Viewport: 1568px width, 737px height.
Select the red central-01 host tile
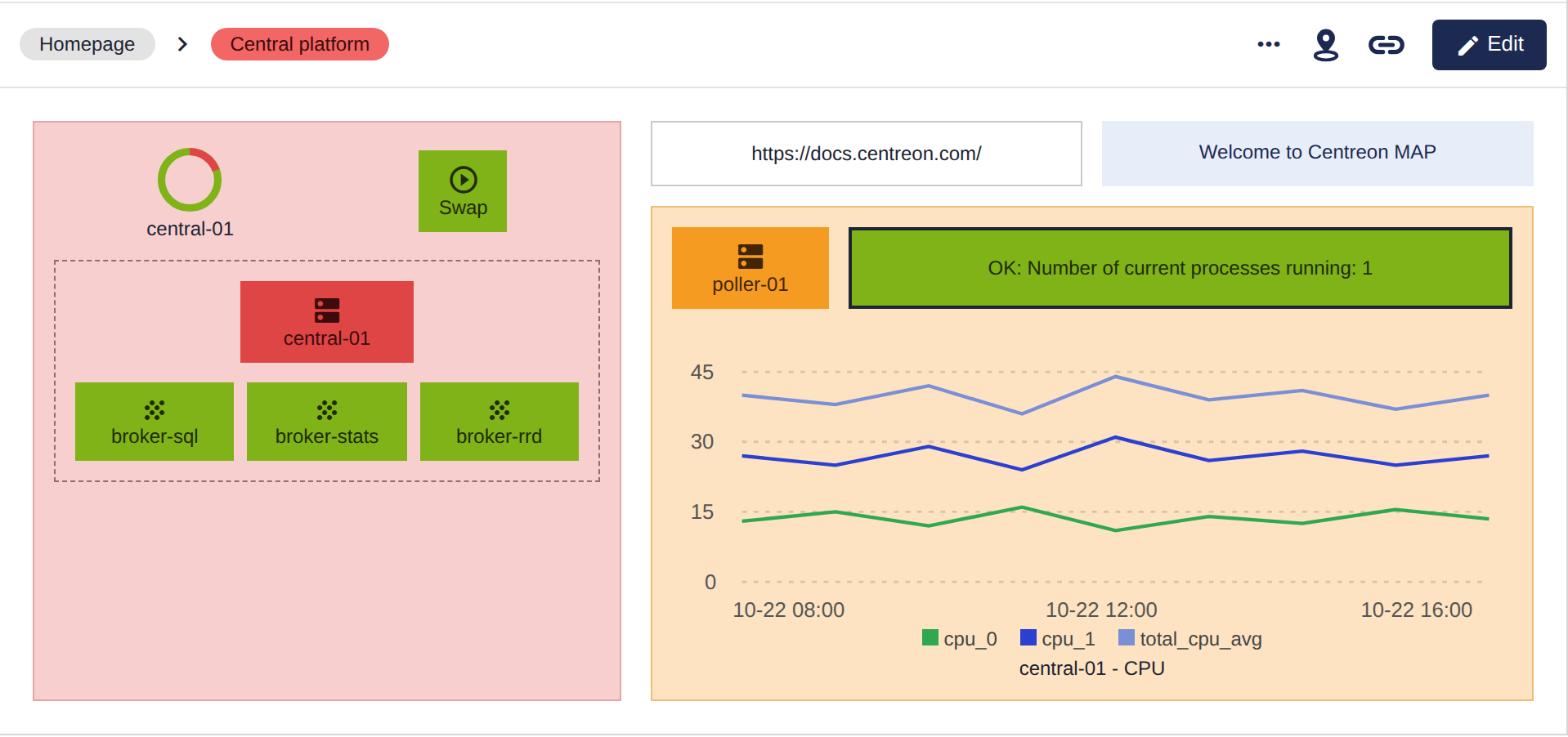(x=327, y=322)
